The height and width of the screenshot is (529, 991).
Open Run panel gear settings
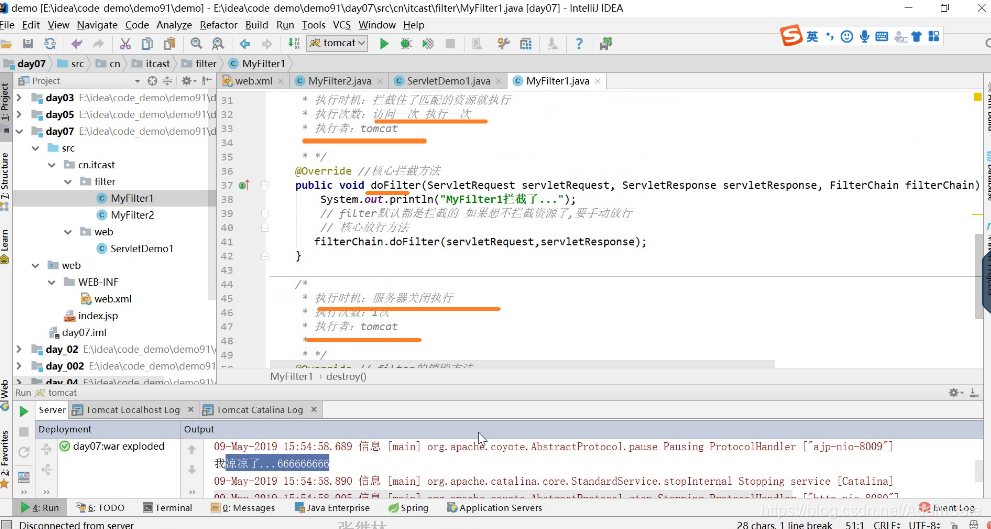pyautogui.click(x=956, y=392)
